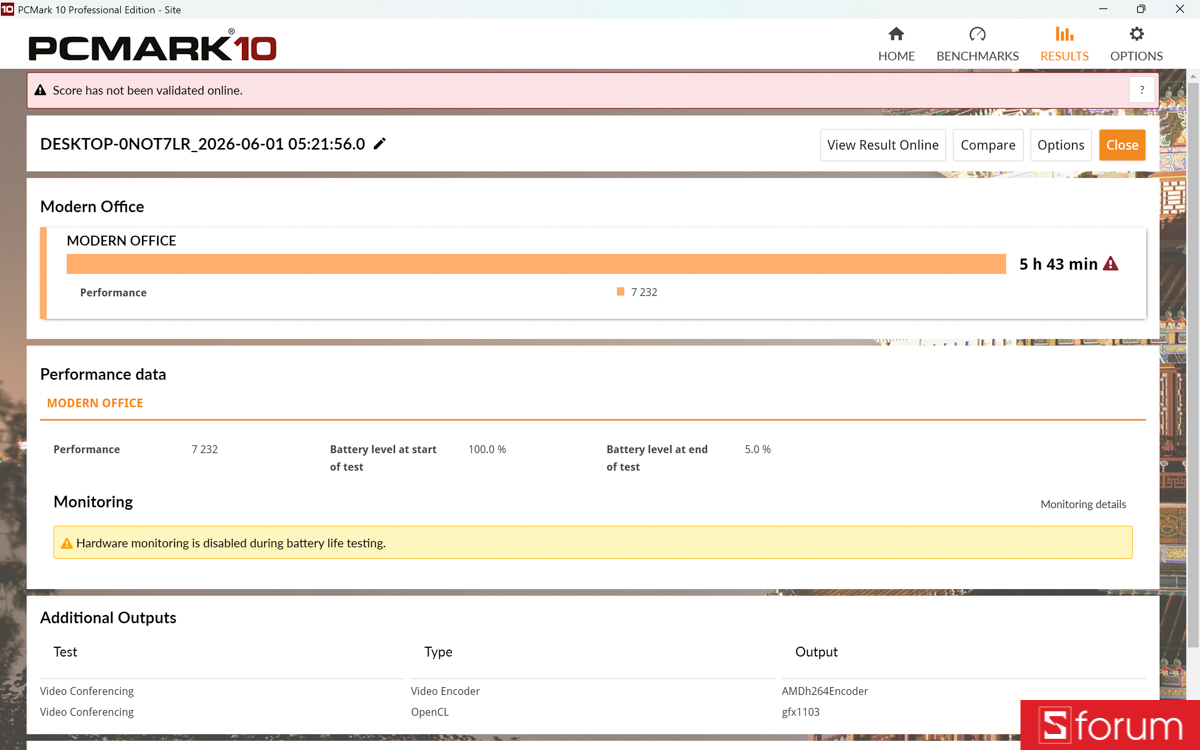Click the result name DESKTOP-0NOT7LR text

203,144
